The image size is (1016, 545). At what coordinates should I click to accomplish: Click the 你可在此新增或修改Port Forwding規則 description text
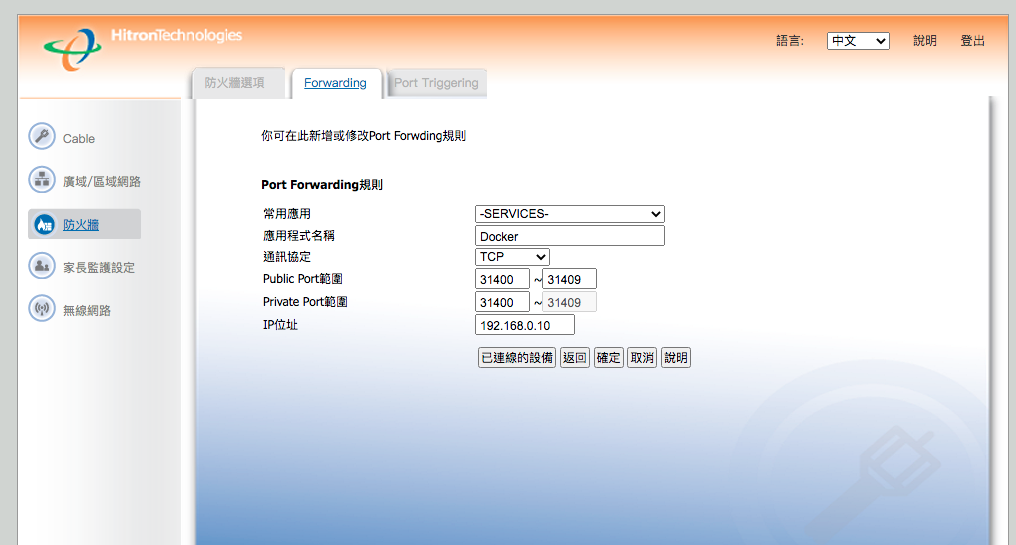pos(364,136)
